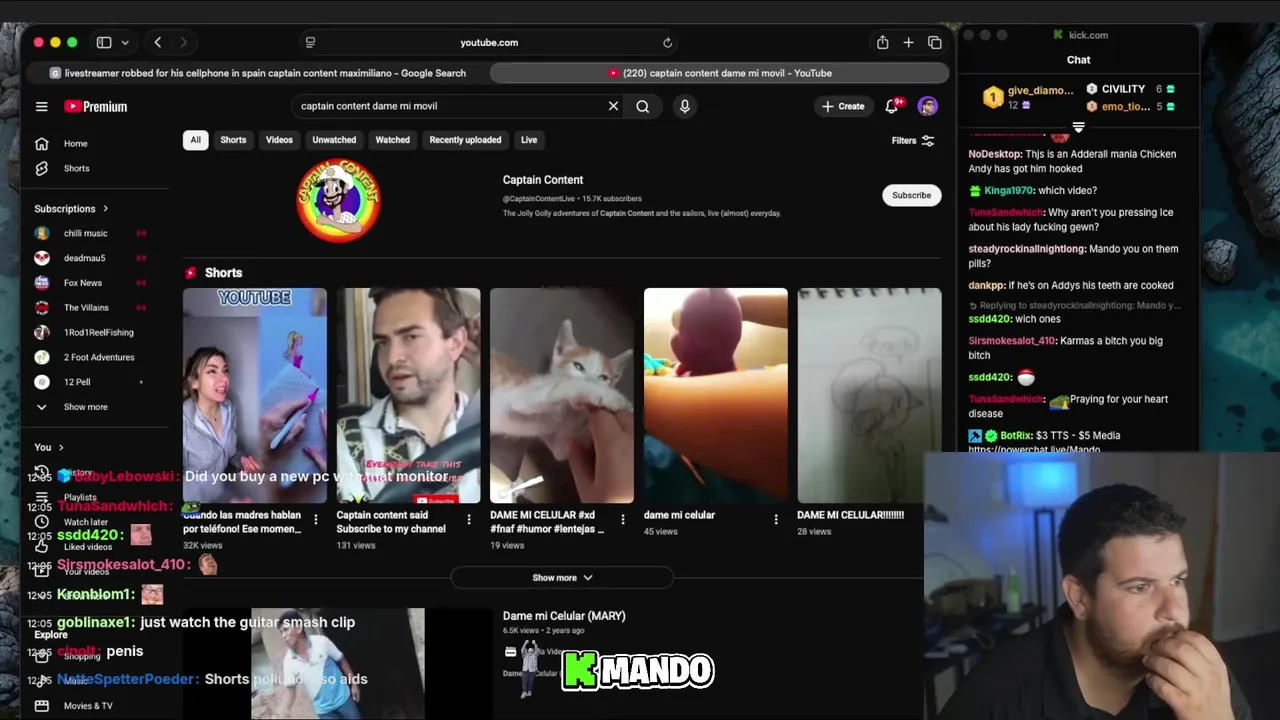Expand the Subscriptions section chevron
Image resolution: width=1280 pixels, height=720 pixels.
tap(105, 209)
